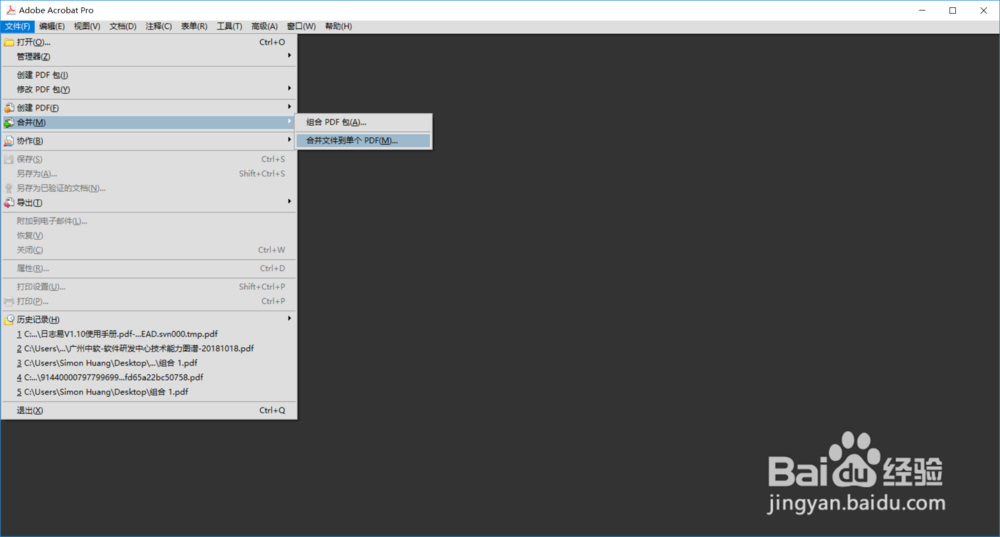Choose 打开(O)... from File menu
The width and height of the screenshot is (1000, 537).
pos(149,42)
